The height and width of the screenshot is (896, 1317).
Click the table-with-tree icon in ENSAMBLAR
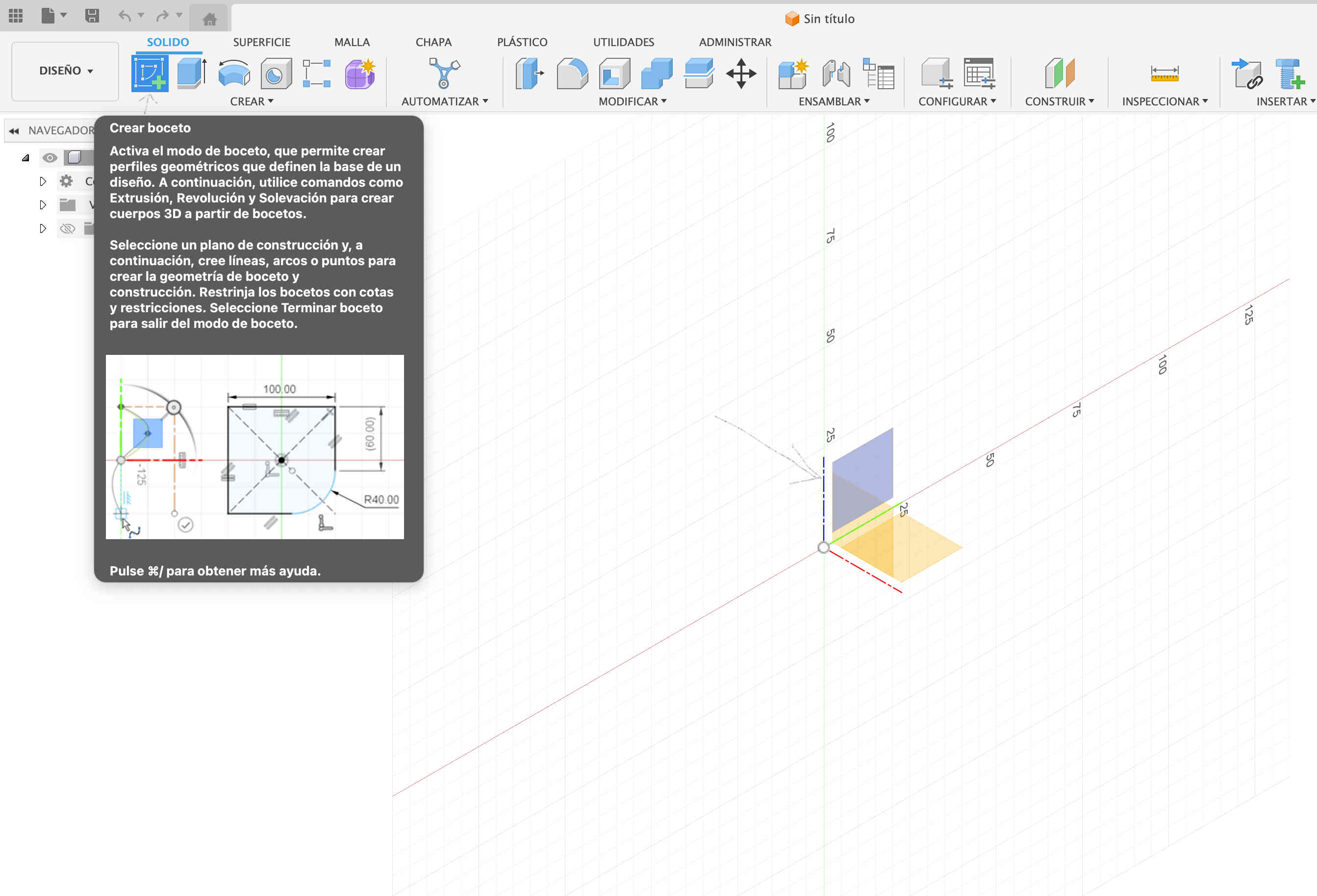[878, 74]
